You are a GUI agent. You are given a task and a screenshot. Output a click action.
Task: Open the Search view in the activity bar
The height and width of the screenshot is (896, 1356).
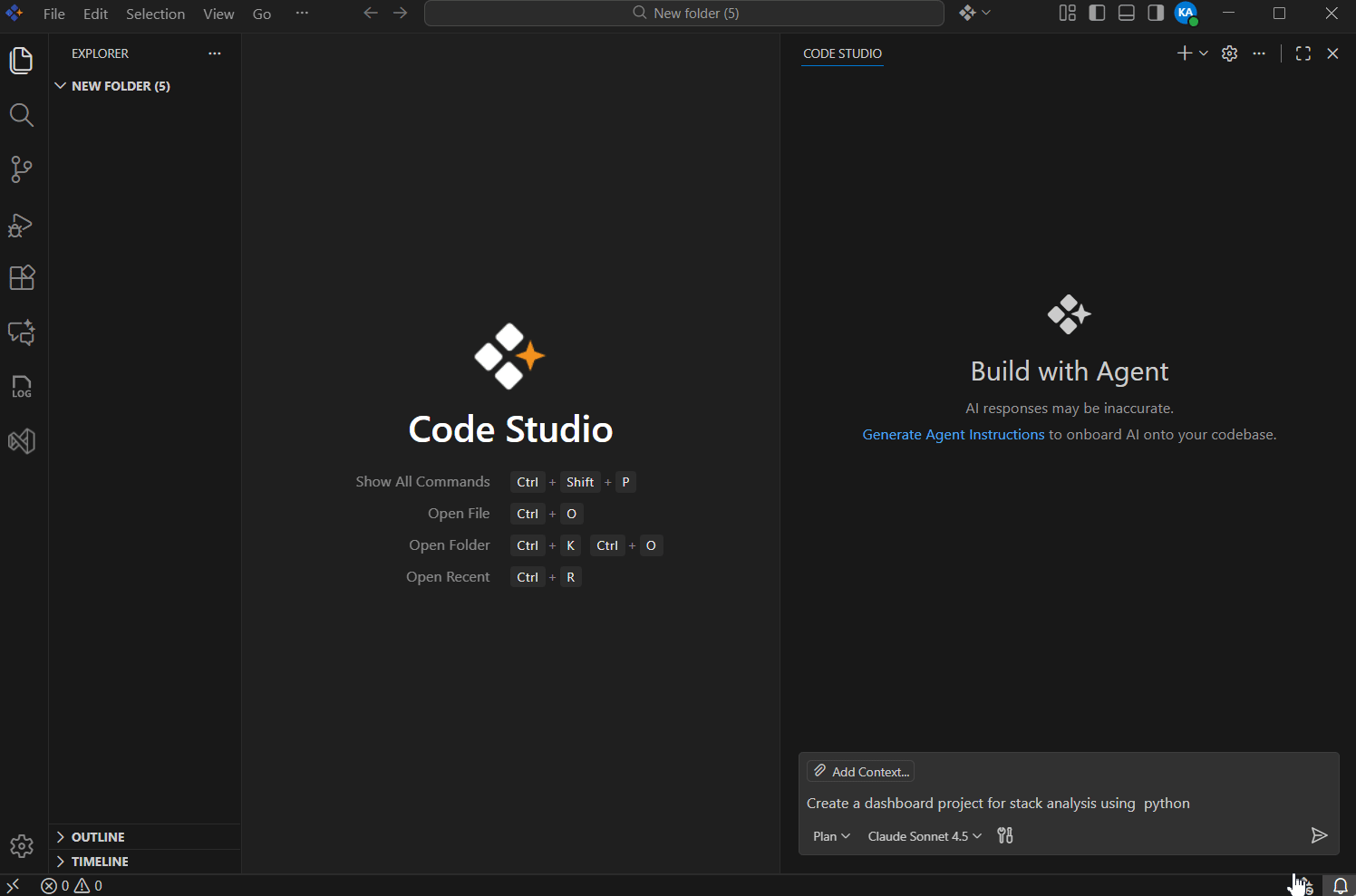point(21,115)
